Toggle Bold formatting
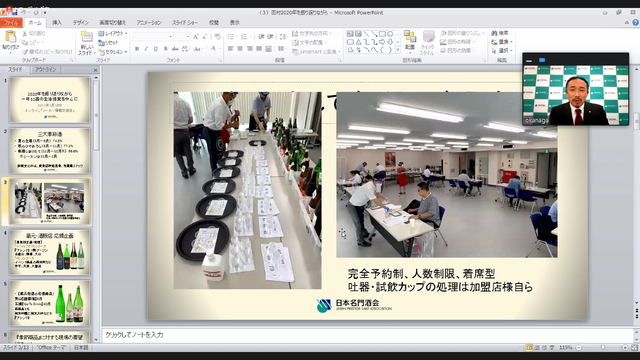 (137, 49)
